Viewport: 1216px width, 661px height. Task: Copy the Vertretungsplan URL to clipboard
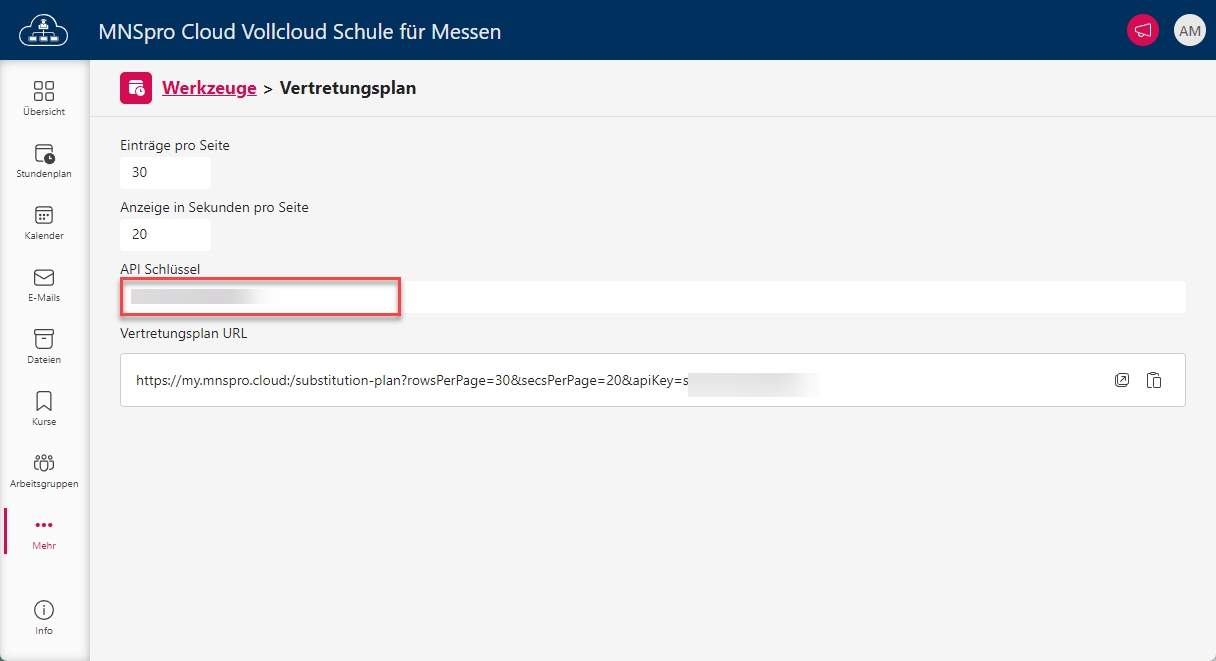(1154, 380)
